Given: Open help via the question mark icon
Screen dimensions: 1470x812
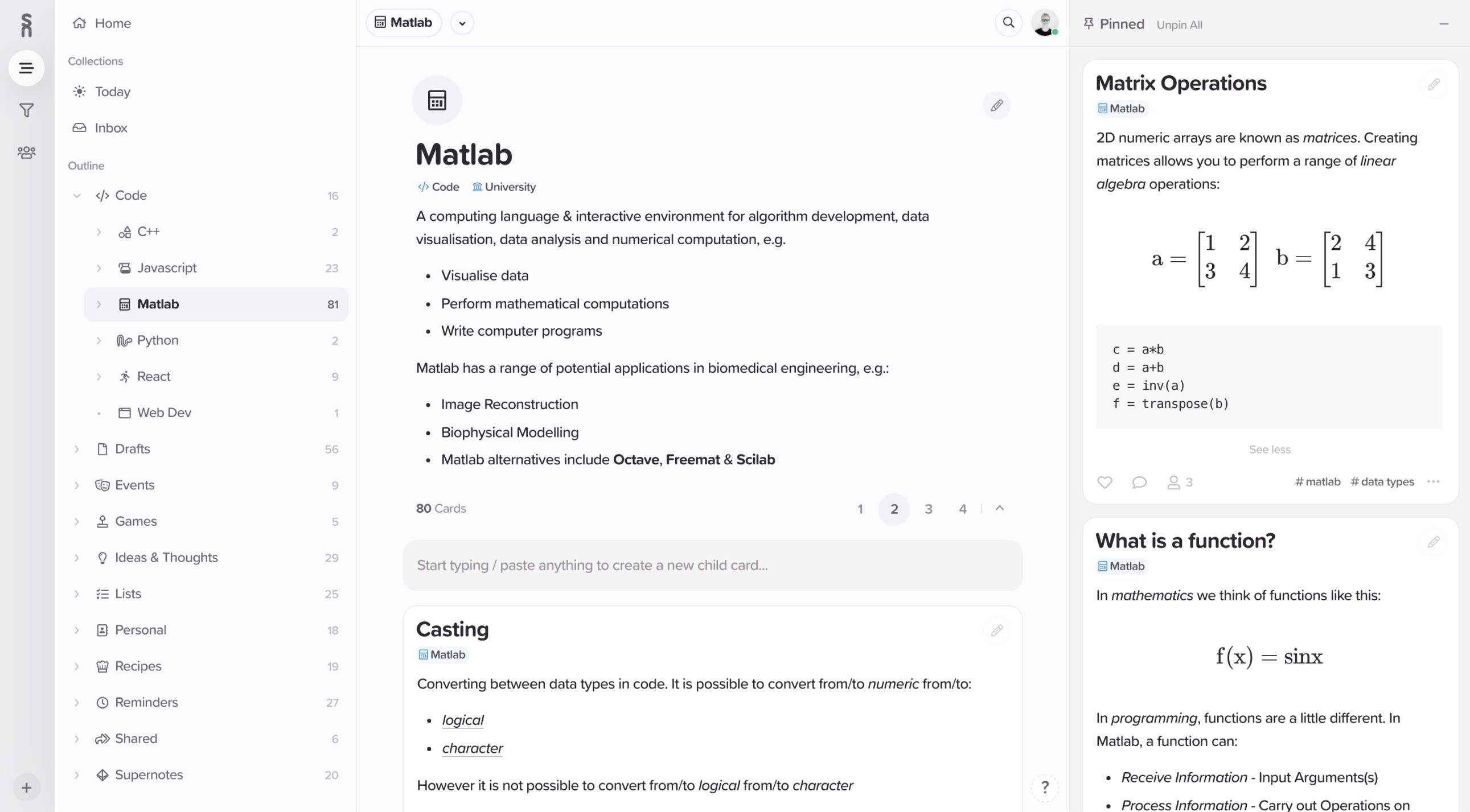Looking at the screenshot, I should point(1045,788).
